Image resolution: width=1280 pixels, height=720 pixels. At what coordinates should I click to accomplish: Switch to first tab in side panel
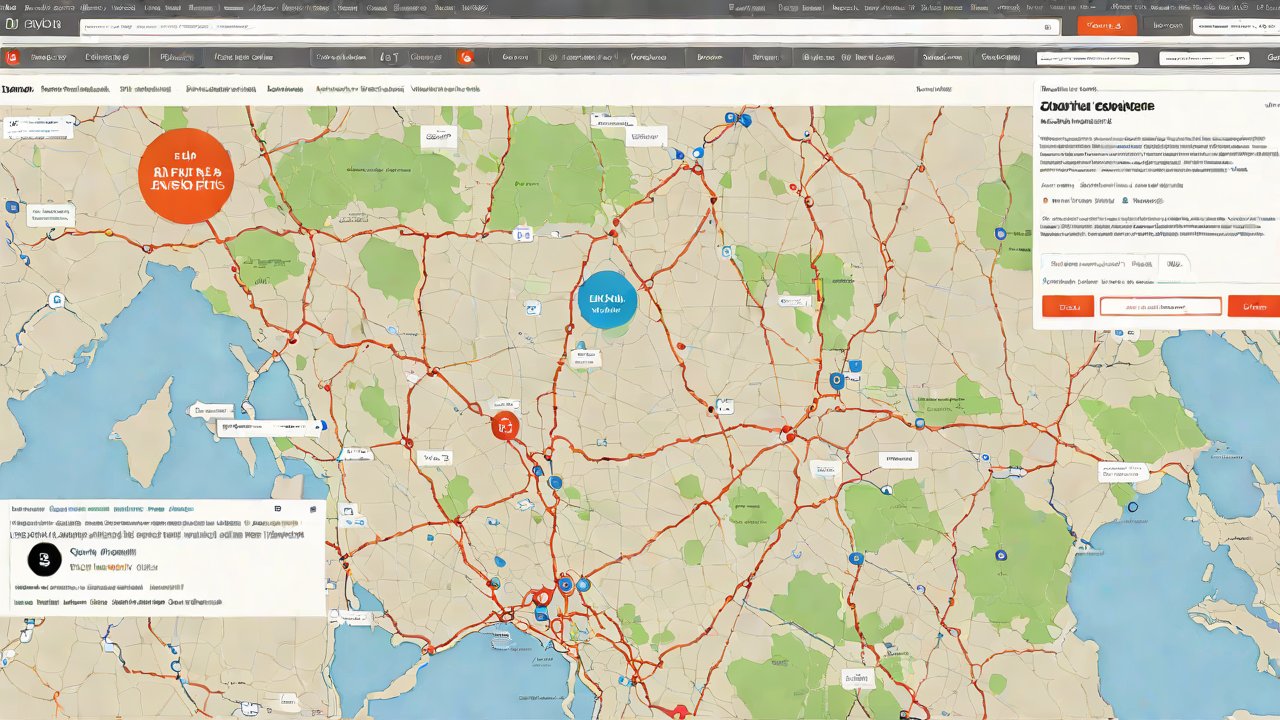click(1083, 265)
